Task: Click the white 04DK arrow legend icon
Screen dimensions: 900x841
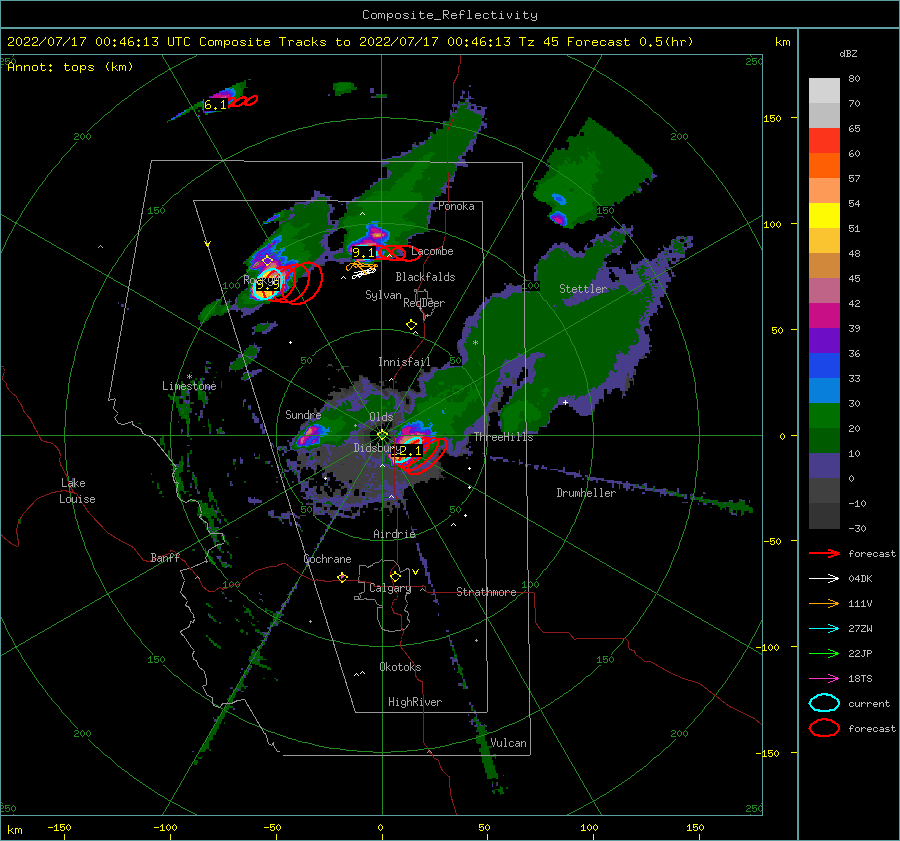Action: (824, 579)
